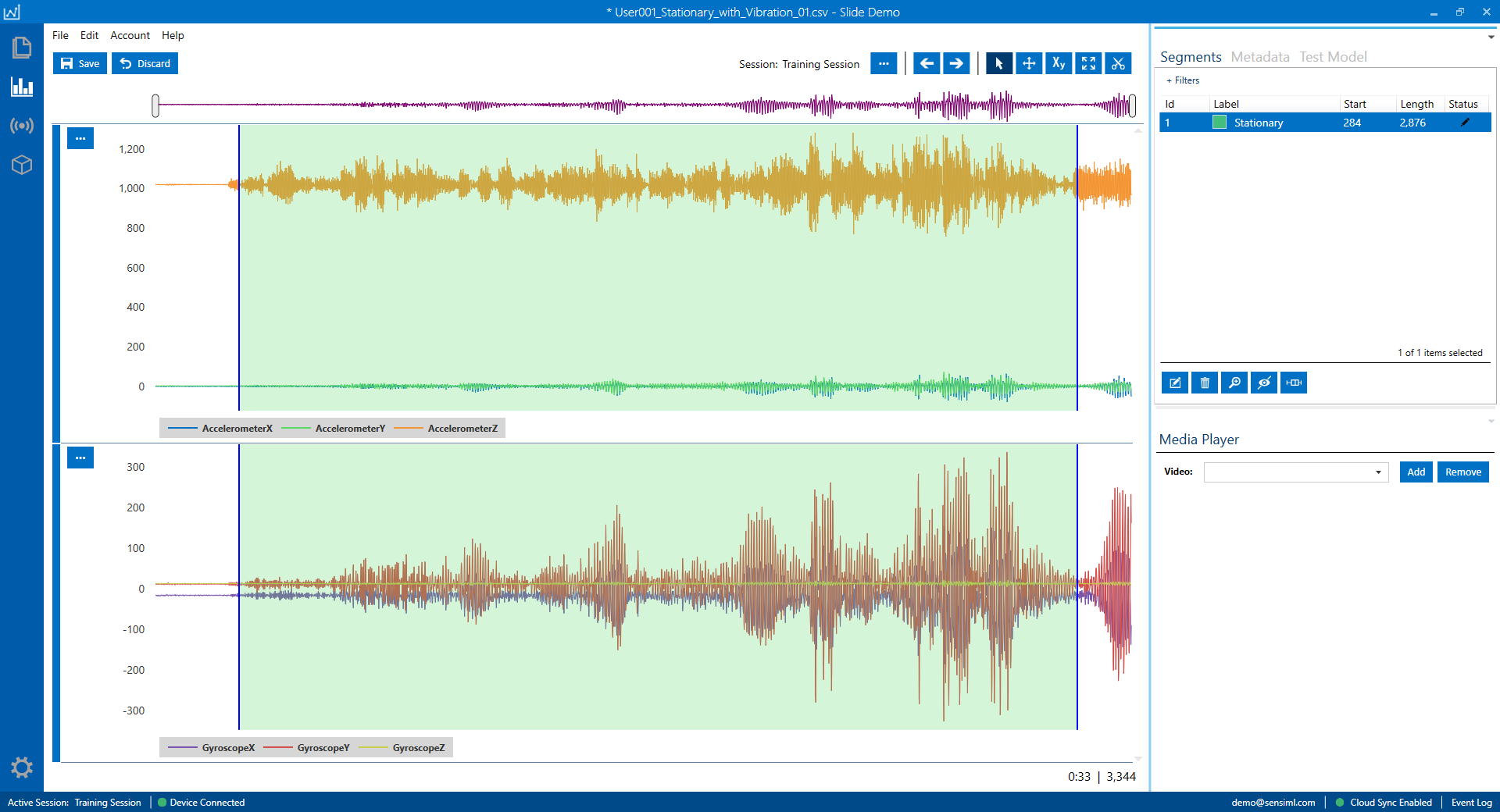Viewport: 1500px width, 812px height.
Task: Click the right handle of overview range slider
Action: [x=1132, y=105]
